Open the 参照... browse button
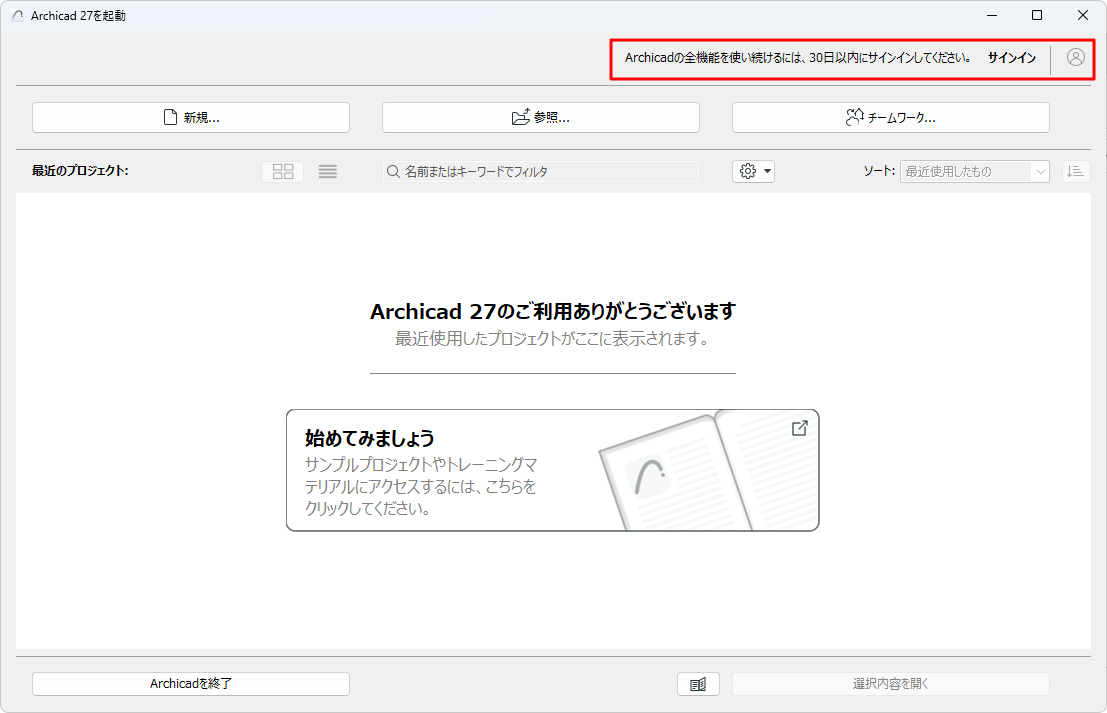Screen dimensions: 1107x713 coord(541,117)
